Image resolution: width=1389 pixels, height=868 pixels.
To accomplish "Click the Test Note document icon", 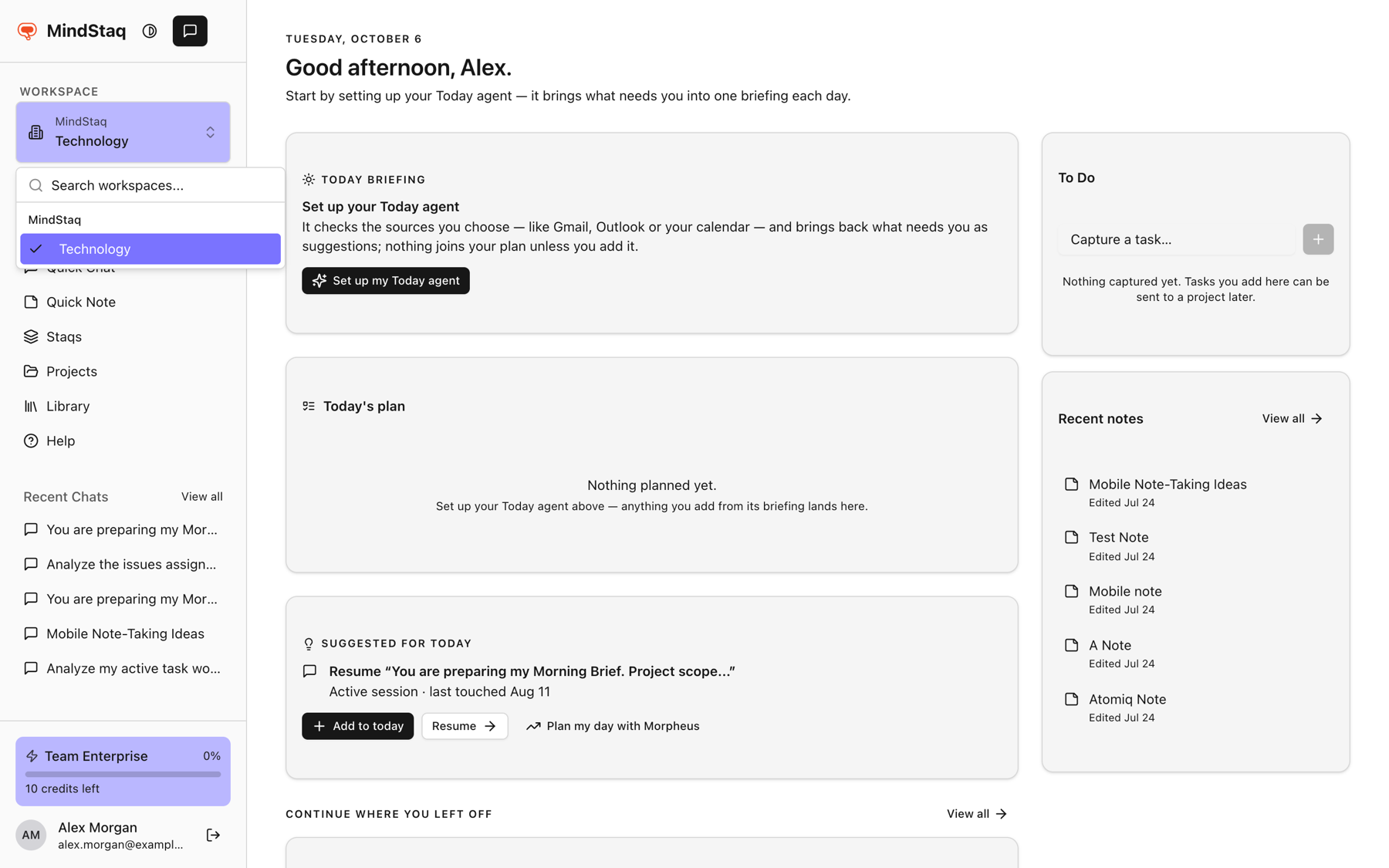I will 1071,537.
